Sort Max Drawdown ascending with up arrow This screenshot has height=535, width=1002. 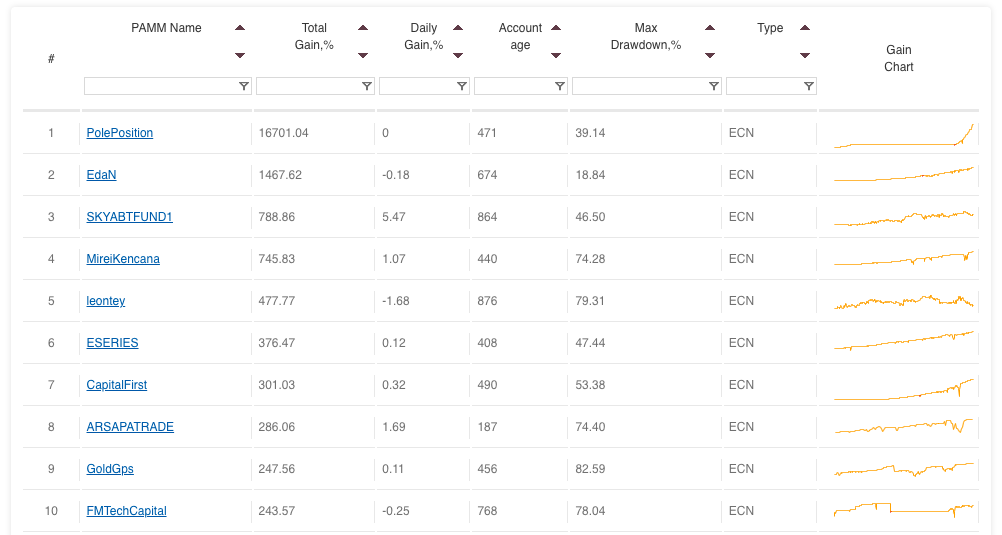[x=710, y=27]
